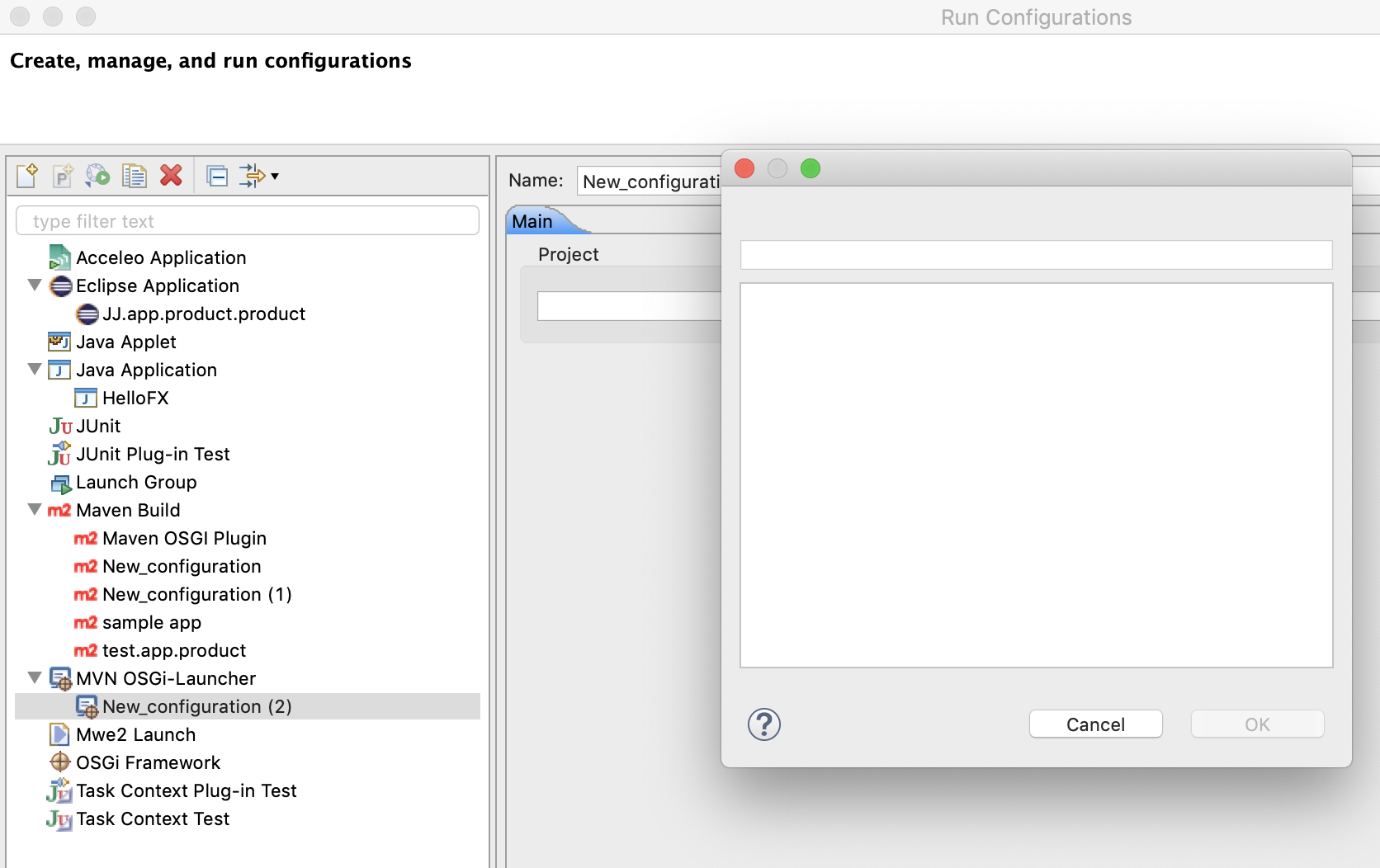This screenshot has width=1380, height=868.
Task: Open the help question mark icon
Action: pyautogui.click(x=763, y=724)
